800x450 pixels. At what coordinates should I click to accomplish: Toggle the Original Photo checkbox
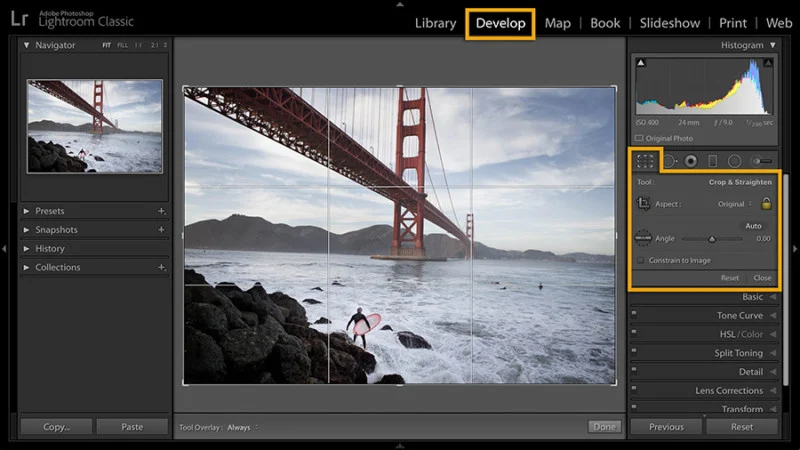coord(640,138)
